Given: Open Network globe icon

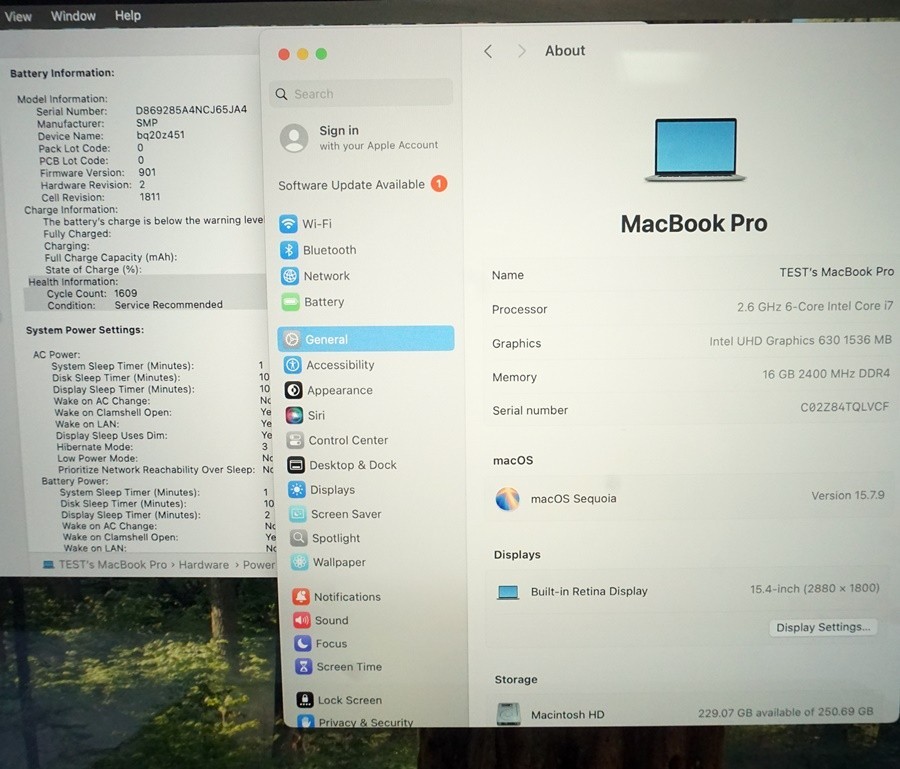Looking at the screenshot, I should pyautogui.click(x=290, y=276).
